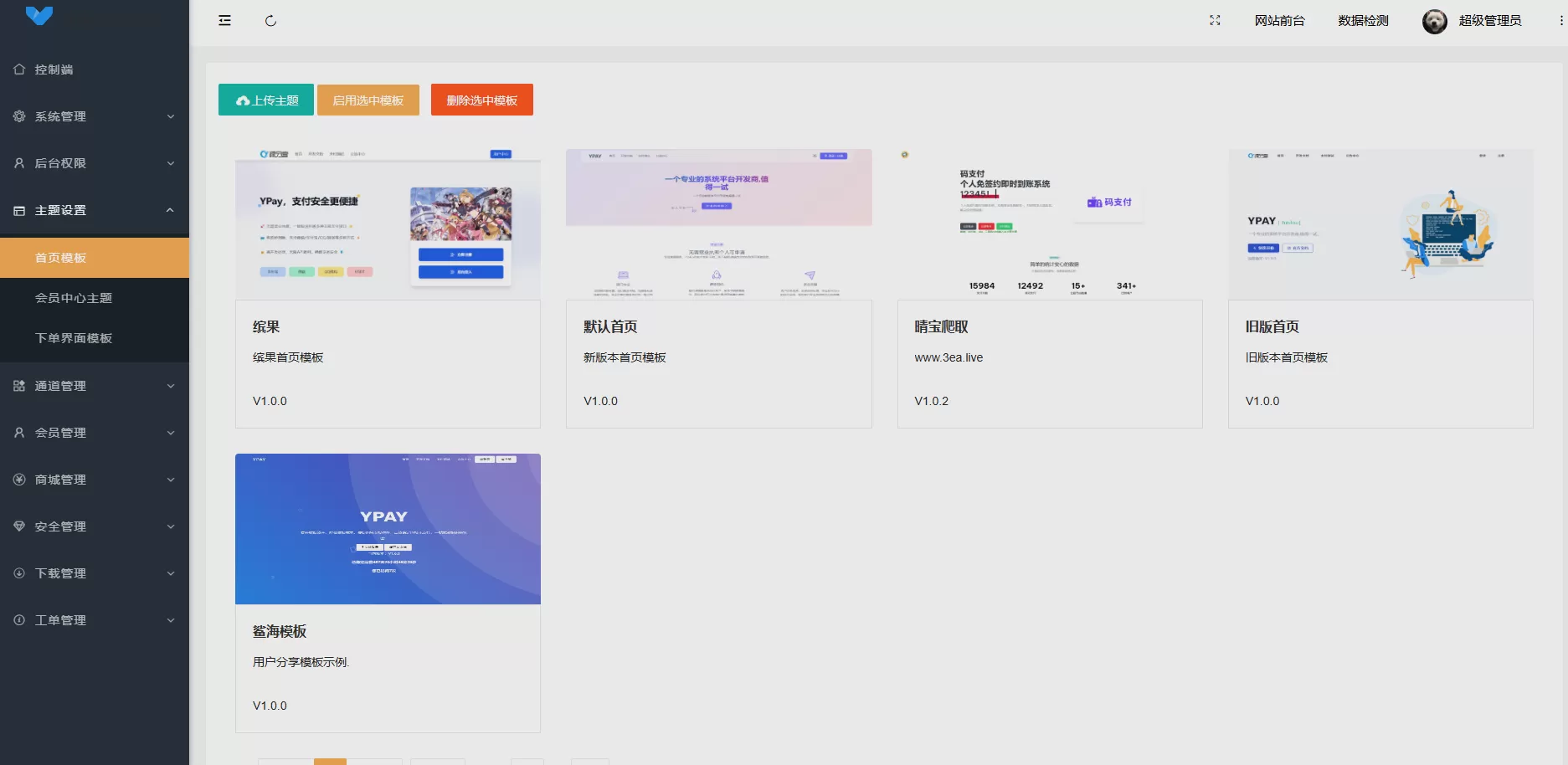Image resolution: width=1568 pixels, height=765 pixels.
Task: Toggle the sidebar collapse menu icon
Action: click(224, 21)
